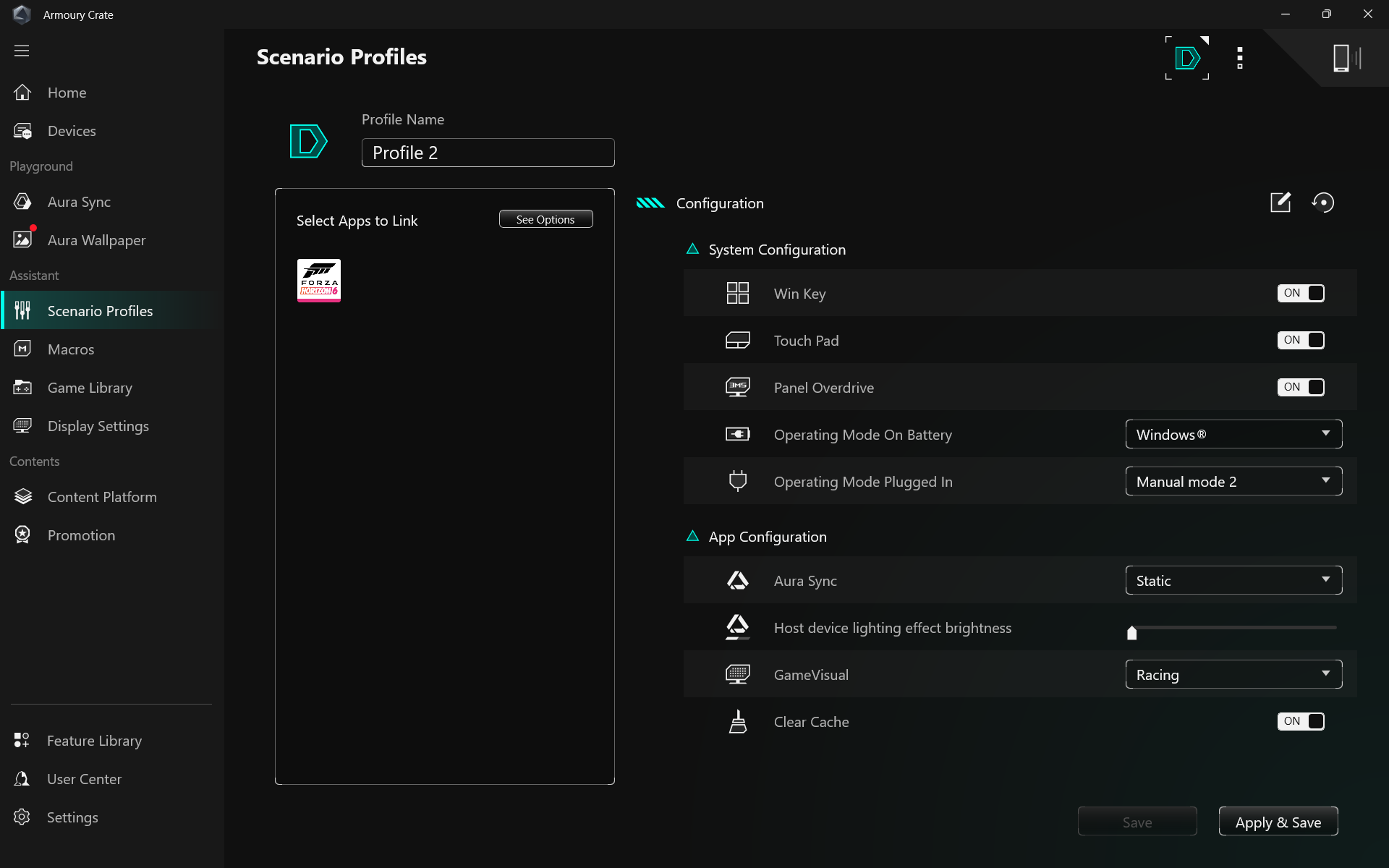The image size is (1389, 868).
Task: Open Devices from the sidebar
Action: 111,131
